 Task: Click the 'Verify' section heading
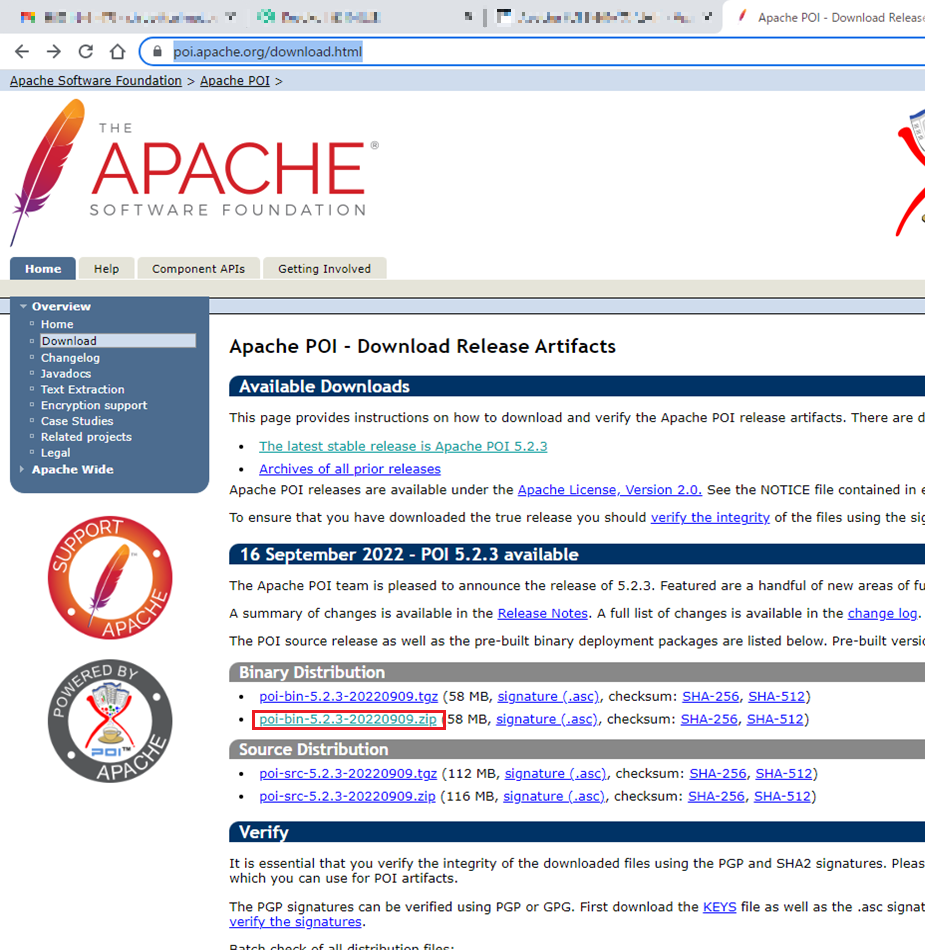(x=264, y=832)
